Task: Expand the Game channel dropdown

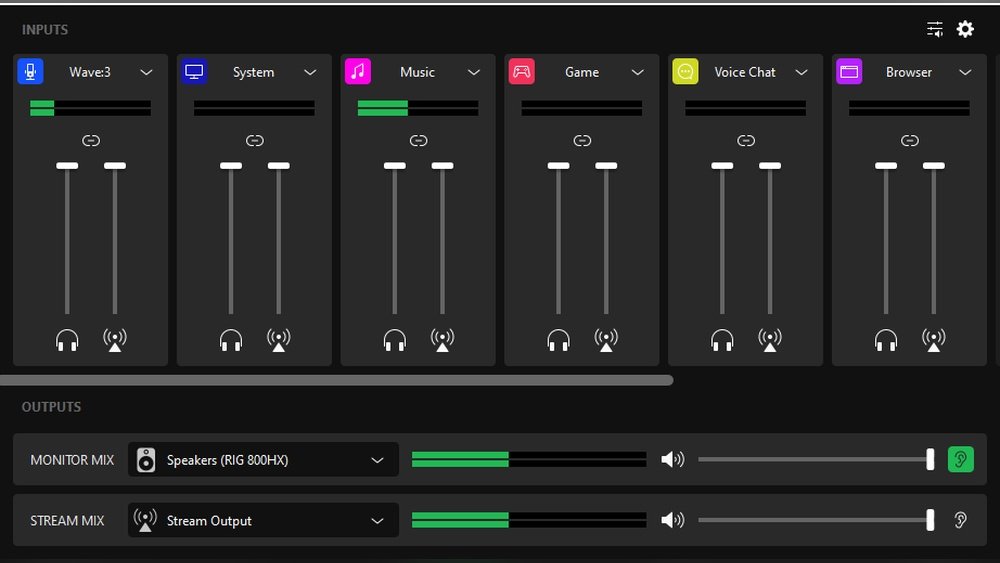Action: [637, 72]
